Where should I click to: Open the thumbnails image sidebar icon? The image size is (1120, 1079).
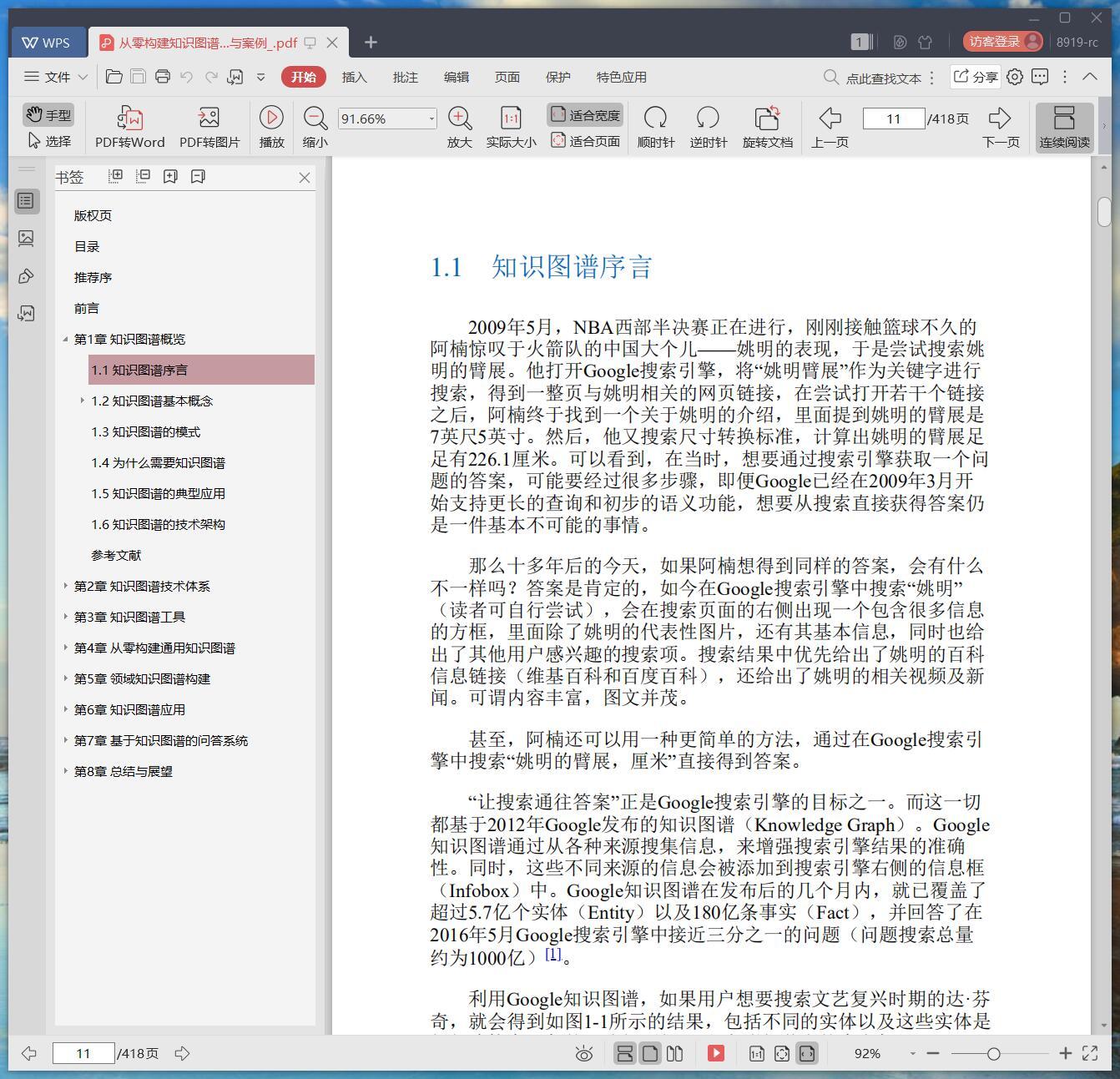26,239
